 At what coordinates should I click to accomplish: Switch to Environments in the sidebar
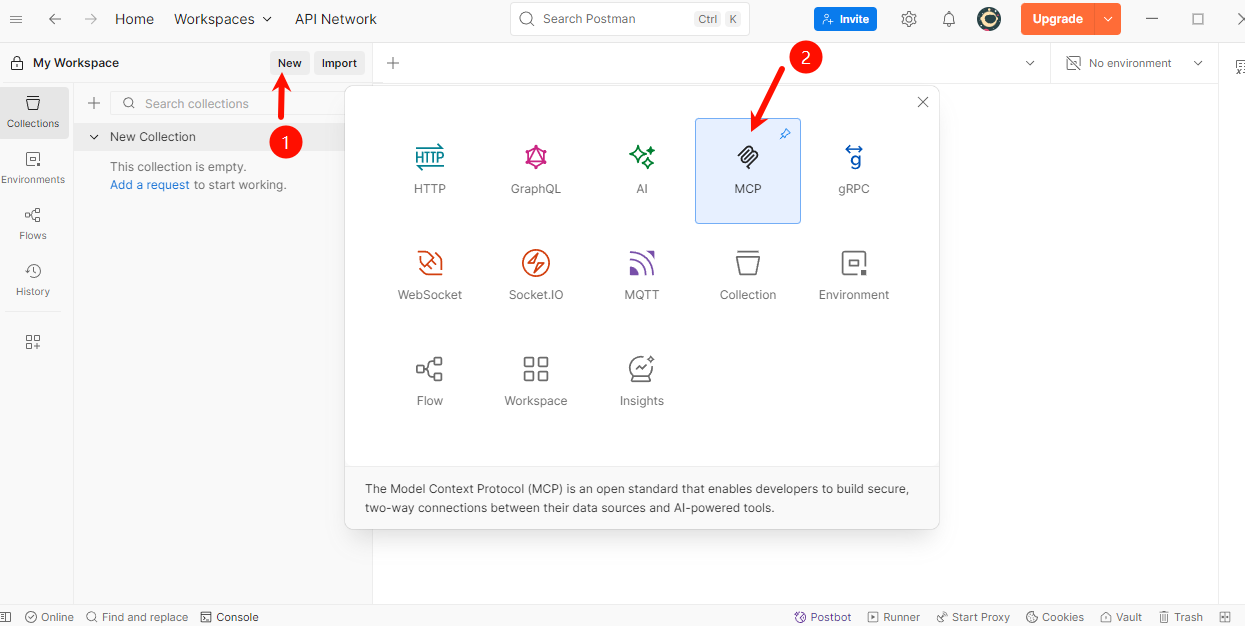(x=33, y=168)
